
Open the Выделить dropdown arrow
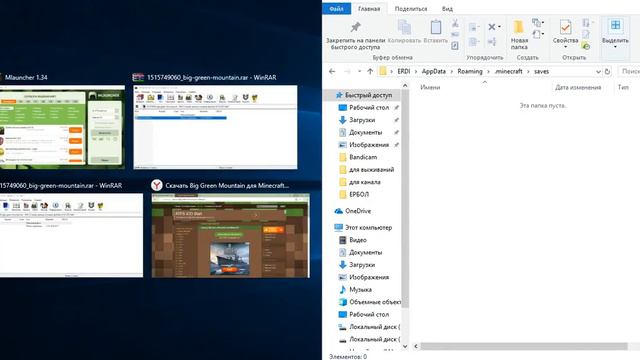(615, 47)
